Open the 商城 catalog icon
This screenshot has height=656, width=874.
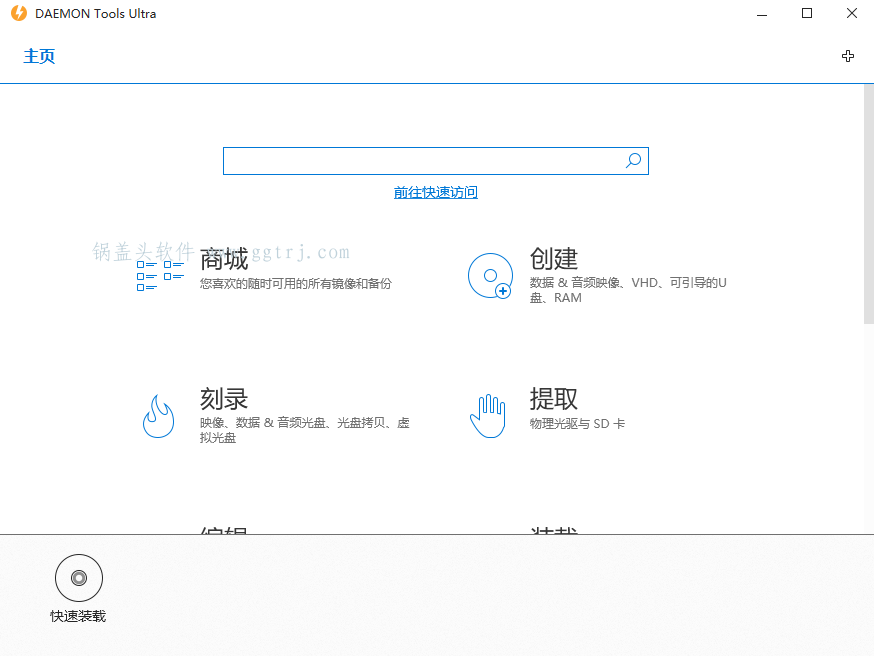pyautogui.click(x=160, y=275)
